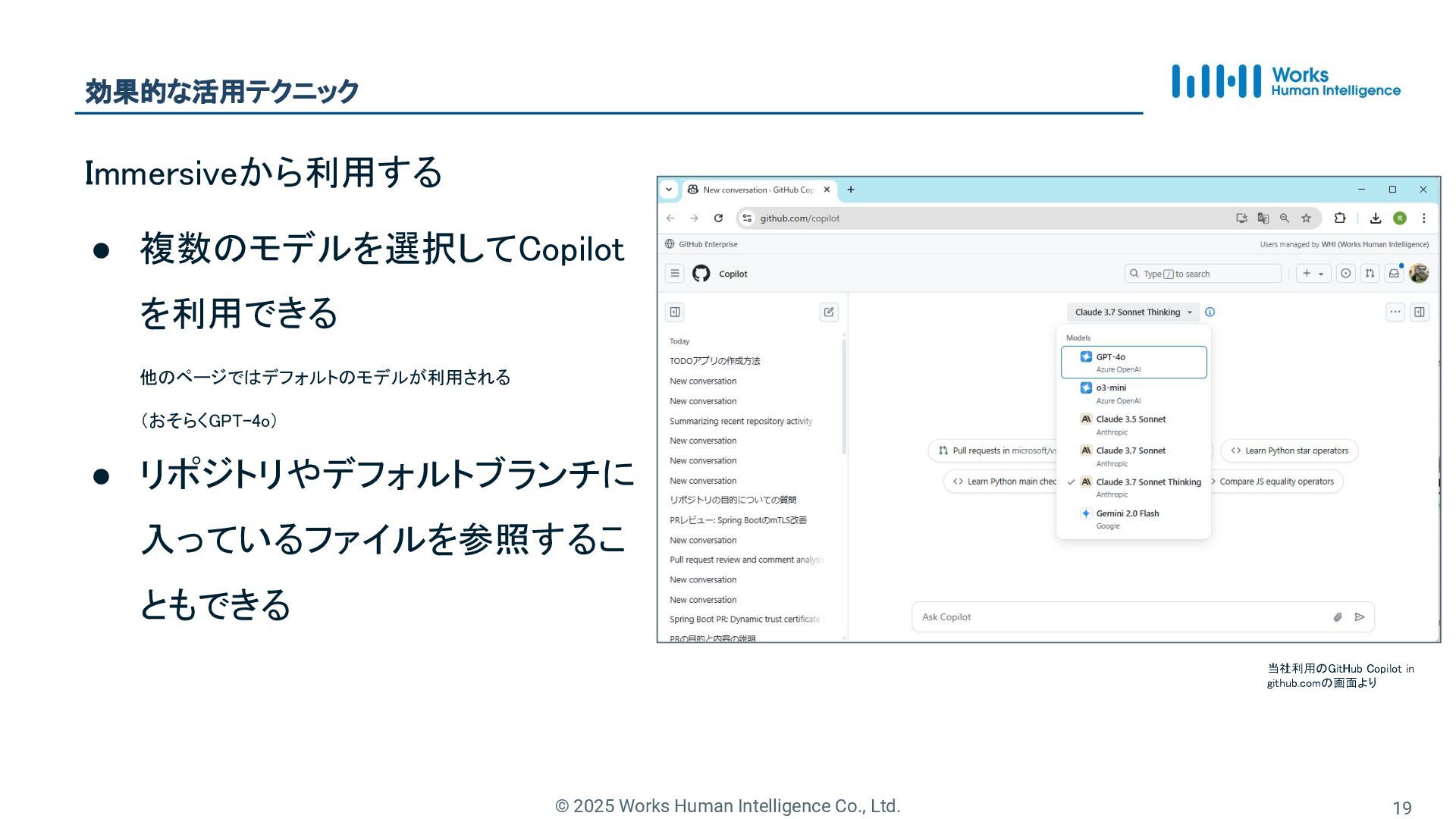Open リポジトリの目的についての質問 conversation
The width and height of the screenshot is (1456, 819).
point(733,500)
